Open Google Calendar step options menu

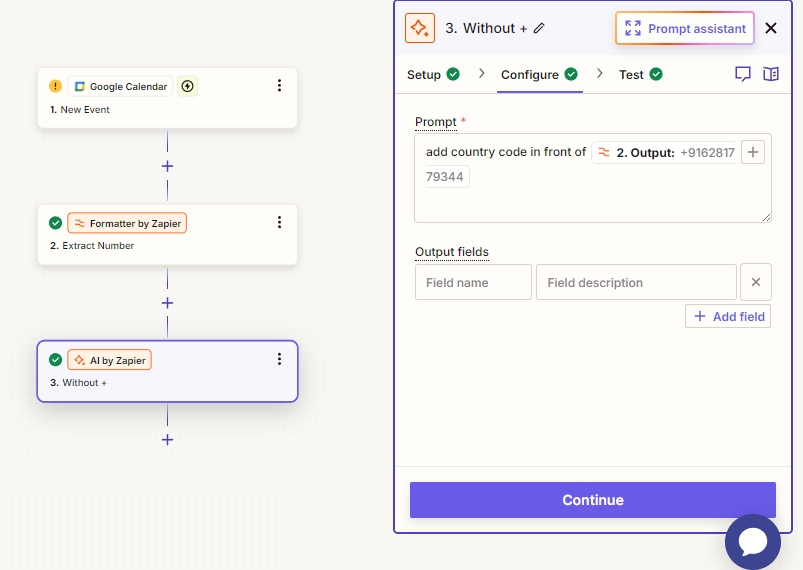pos(279,86)
